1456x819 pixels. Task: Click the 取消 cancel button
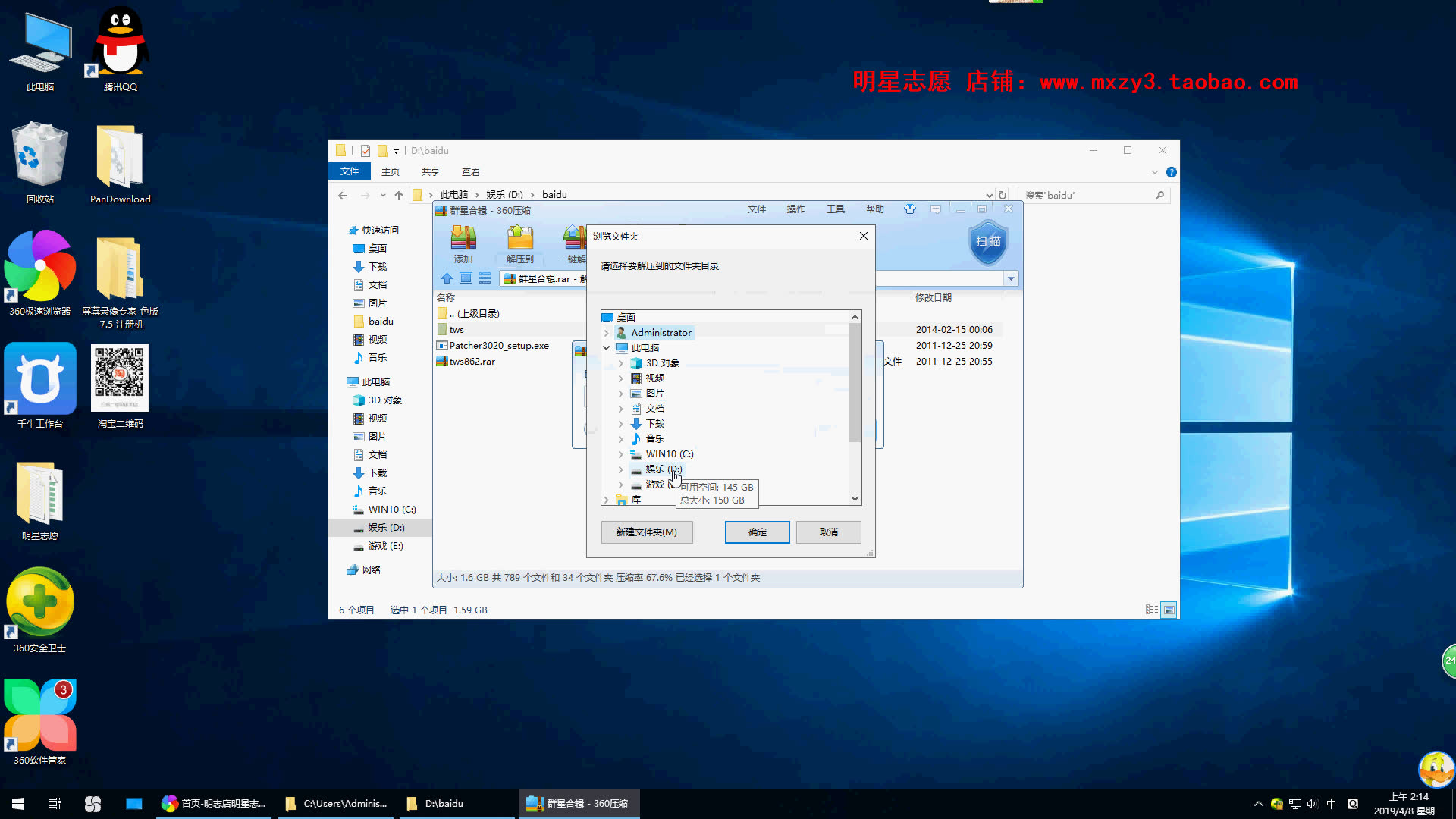pyautogui.click(x=829, y=531)
